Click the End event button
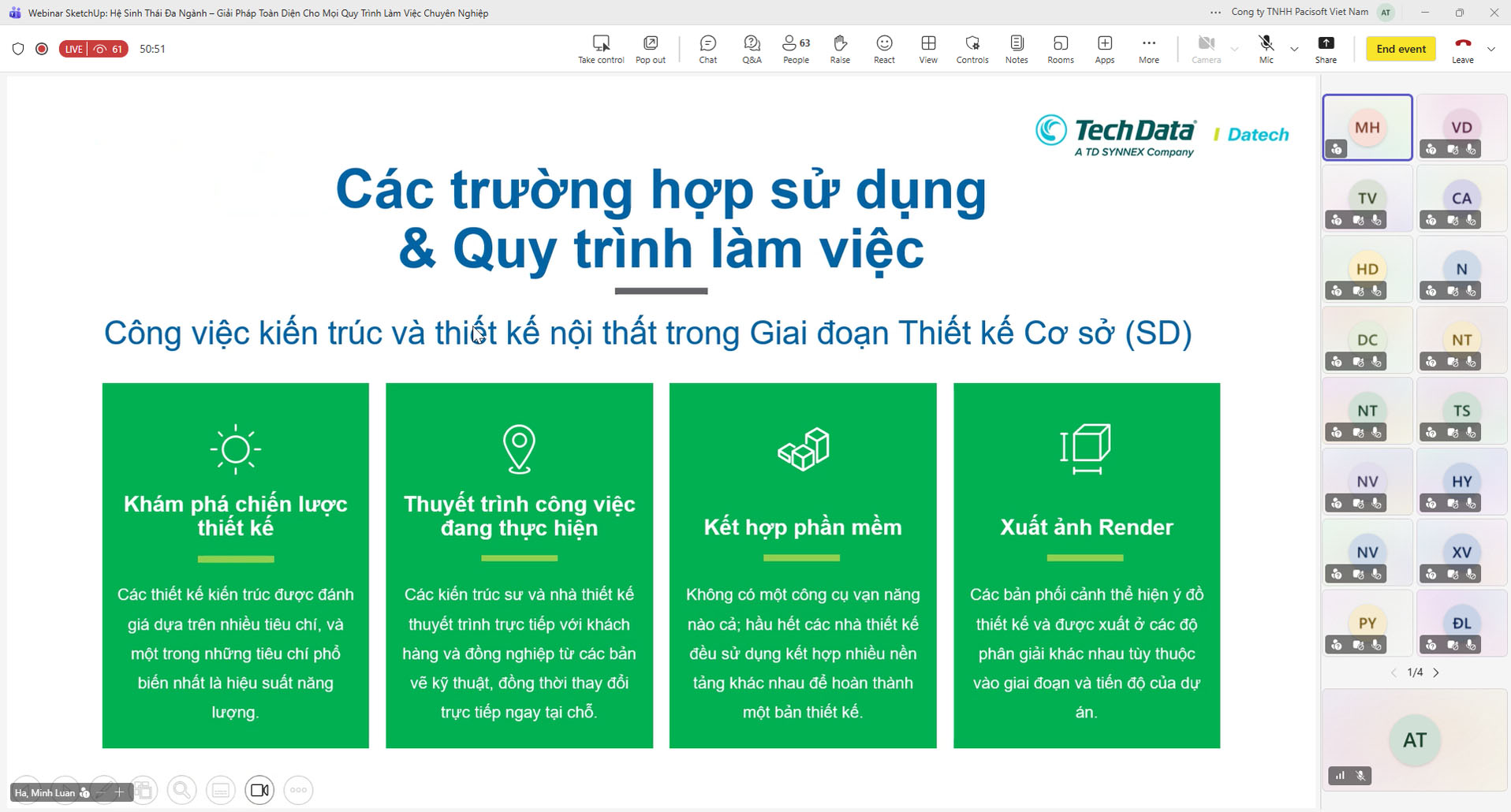 click(x=1401, y=49)
